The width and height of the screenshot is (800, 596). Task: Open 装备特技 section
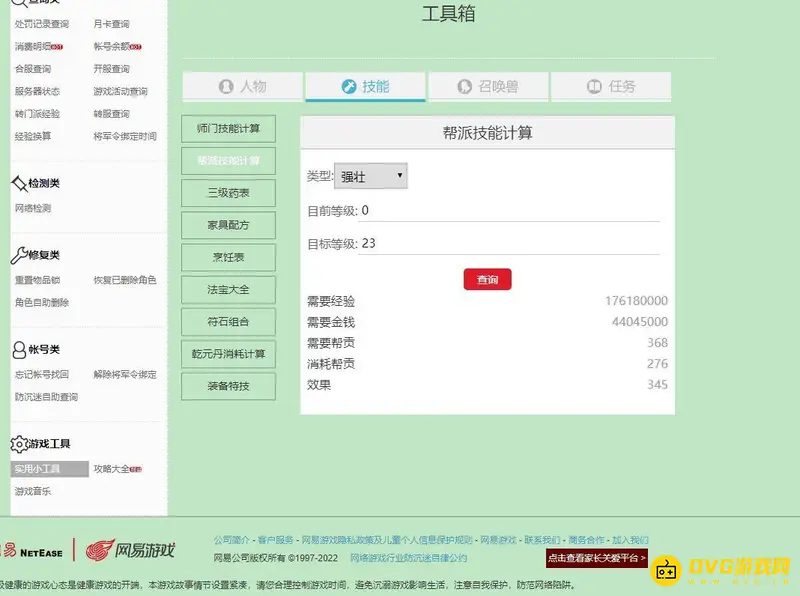[228, 386]
